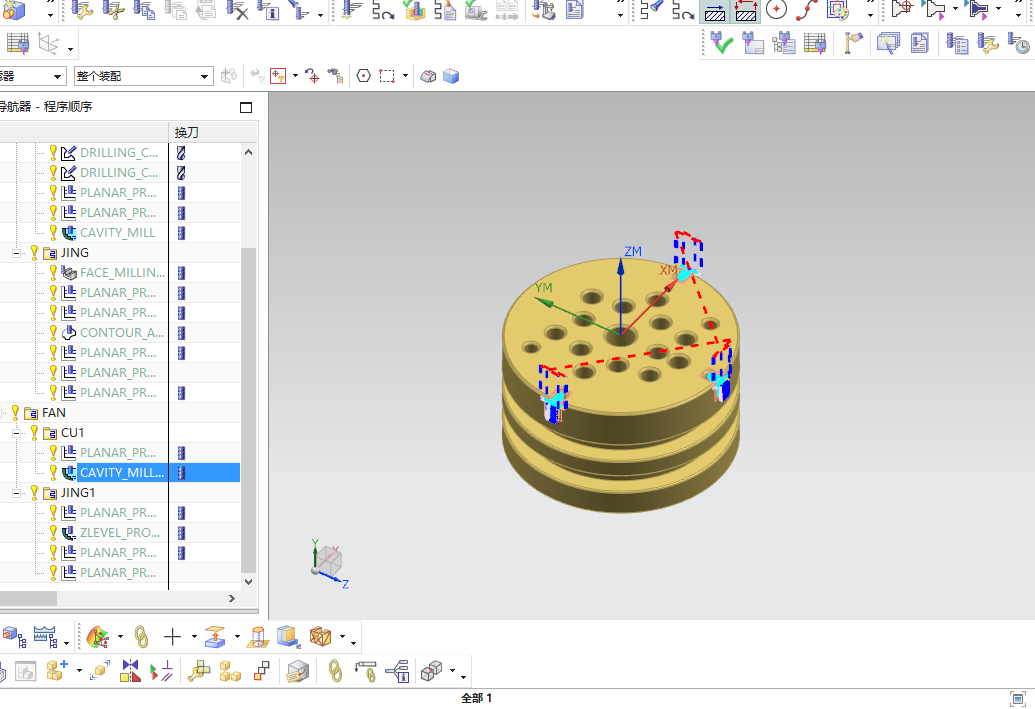Click the status bar icon at bottom right
This screenshot has height=709, width=1035.
point(1018,698)
